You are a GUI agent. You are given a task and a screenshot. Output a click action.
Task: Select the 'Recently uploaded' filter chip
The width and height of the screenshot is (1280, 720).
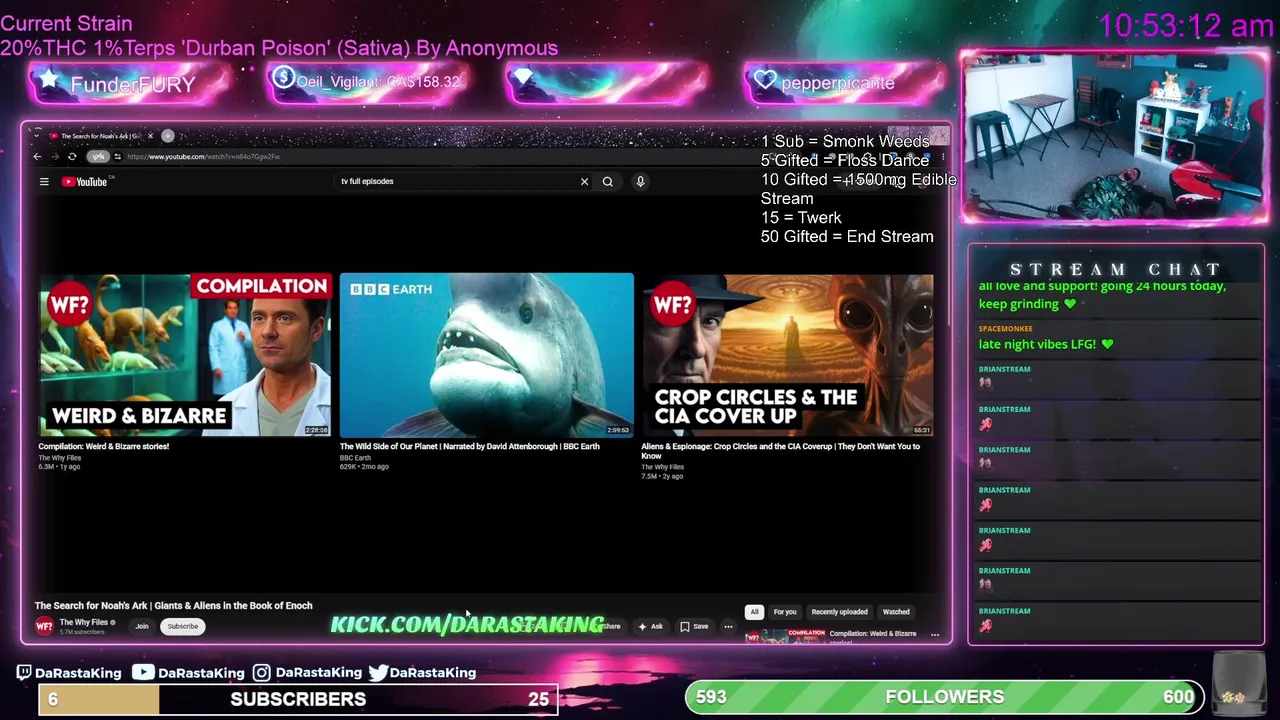[839, 612]
